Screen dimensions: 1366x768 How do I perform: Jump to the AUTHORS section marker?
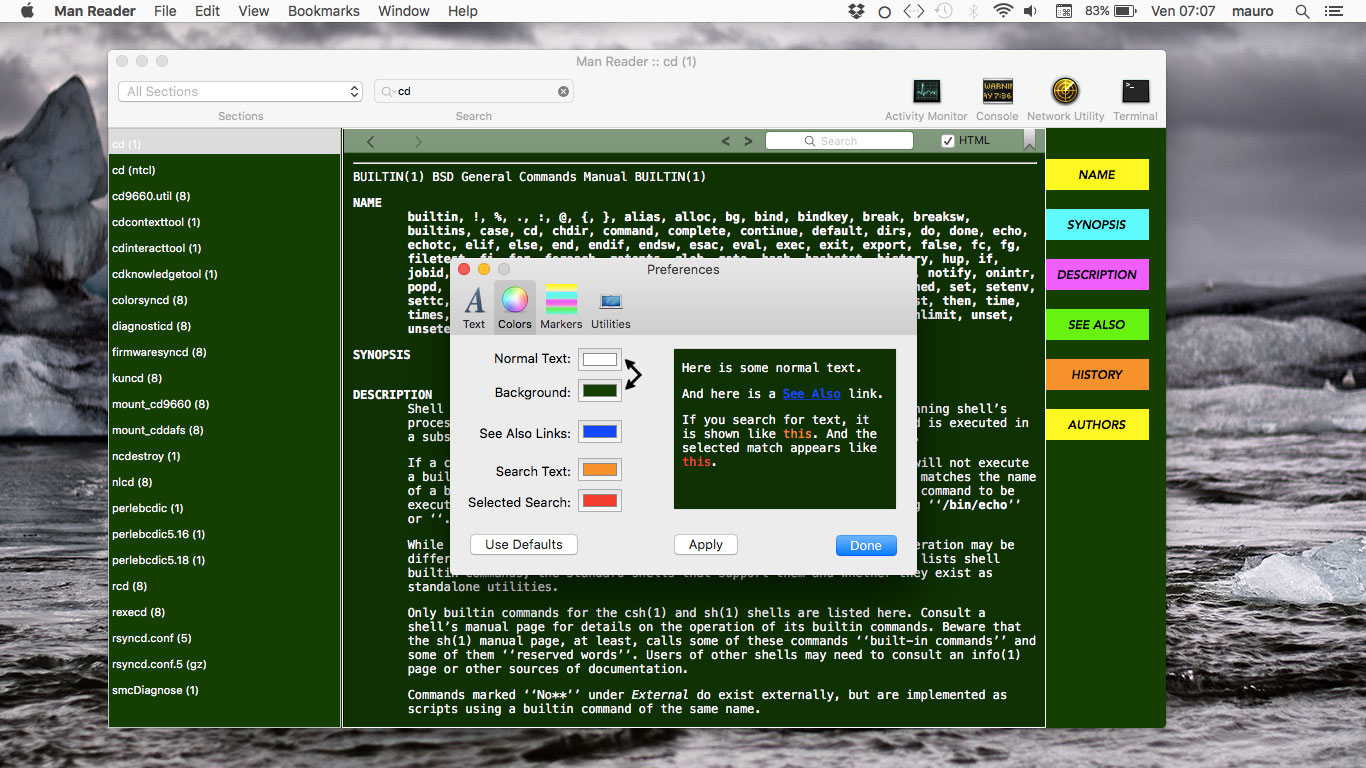[x=1097, y=425]
